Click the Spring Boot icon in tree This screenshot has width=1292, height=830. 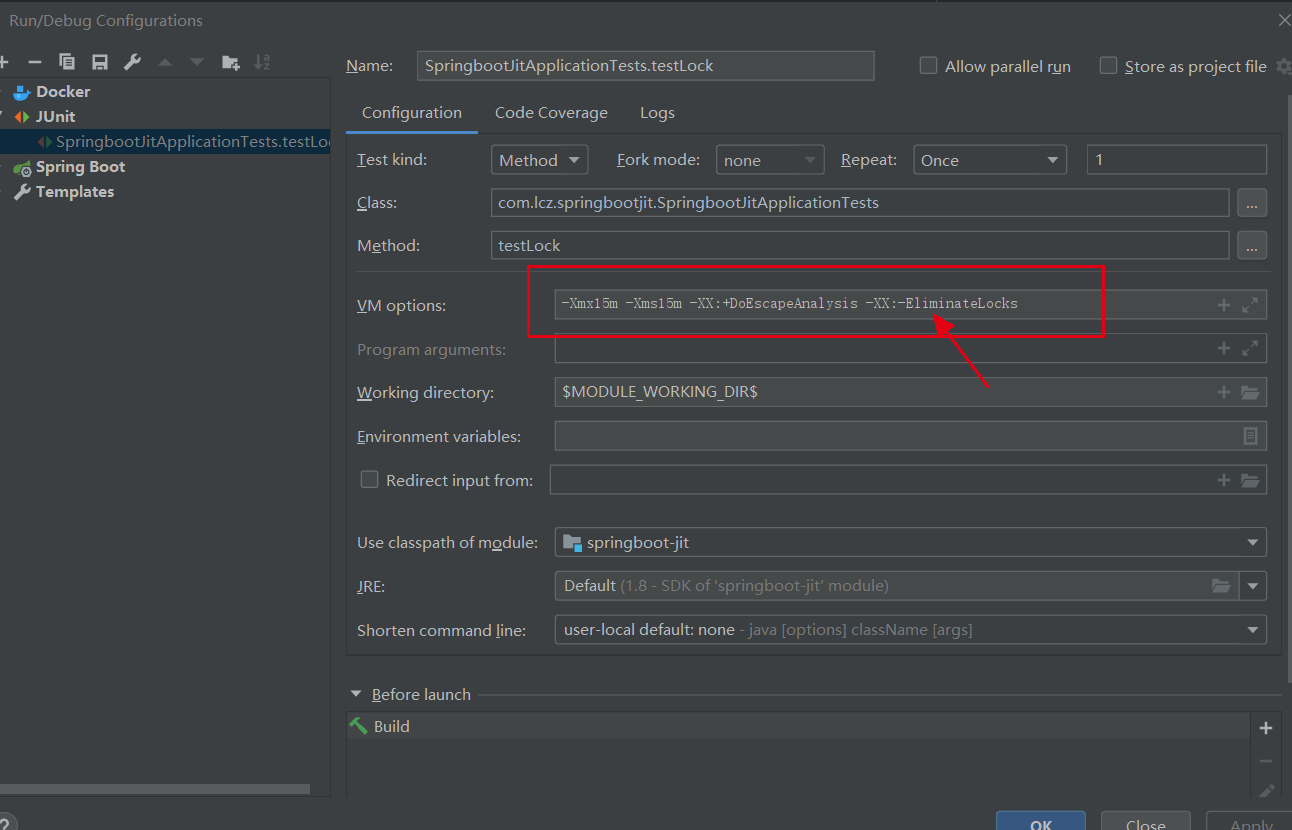pos(22,167)
